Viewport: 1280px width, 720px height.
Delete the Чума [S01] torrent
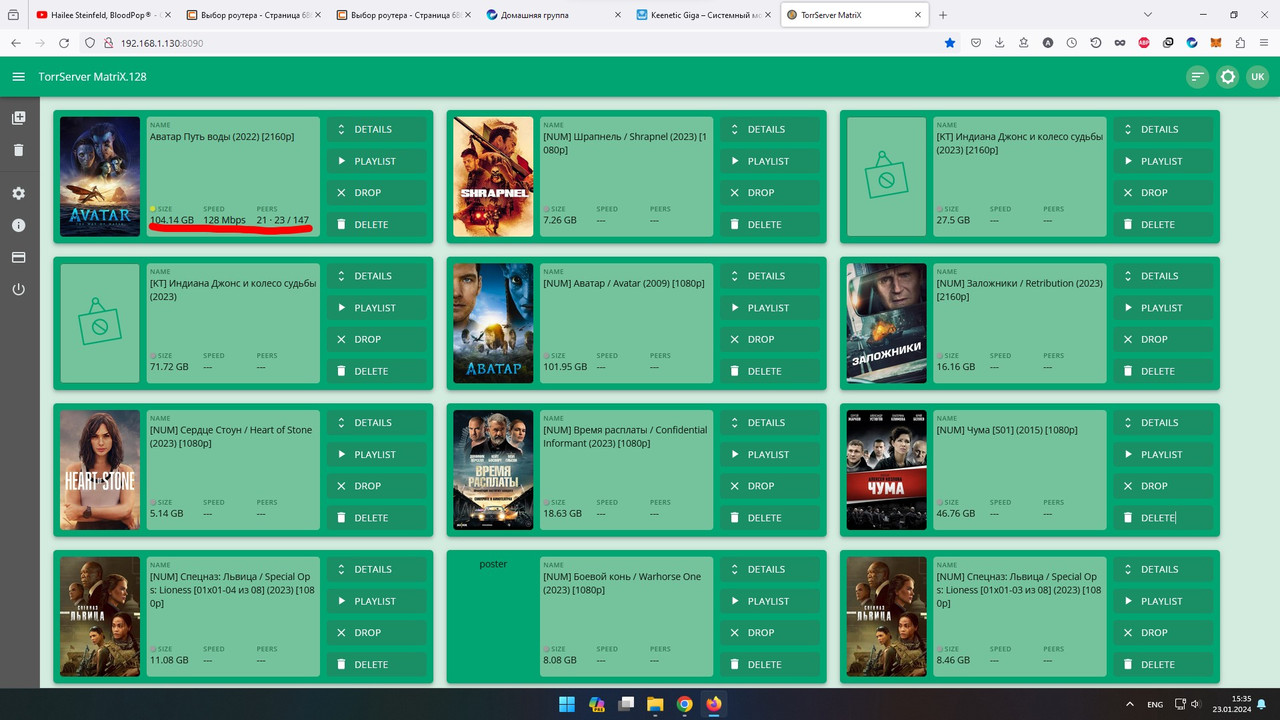click(1163, 518)
